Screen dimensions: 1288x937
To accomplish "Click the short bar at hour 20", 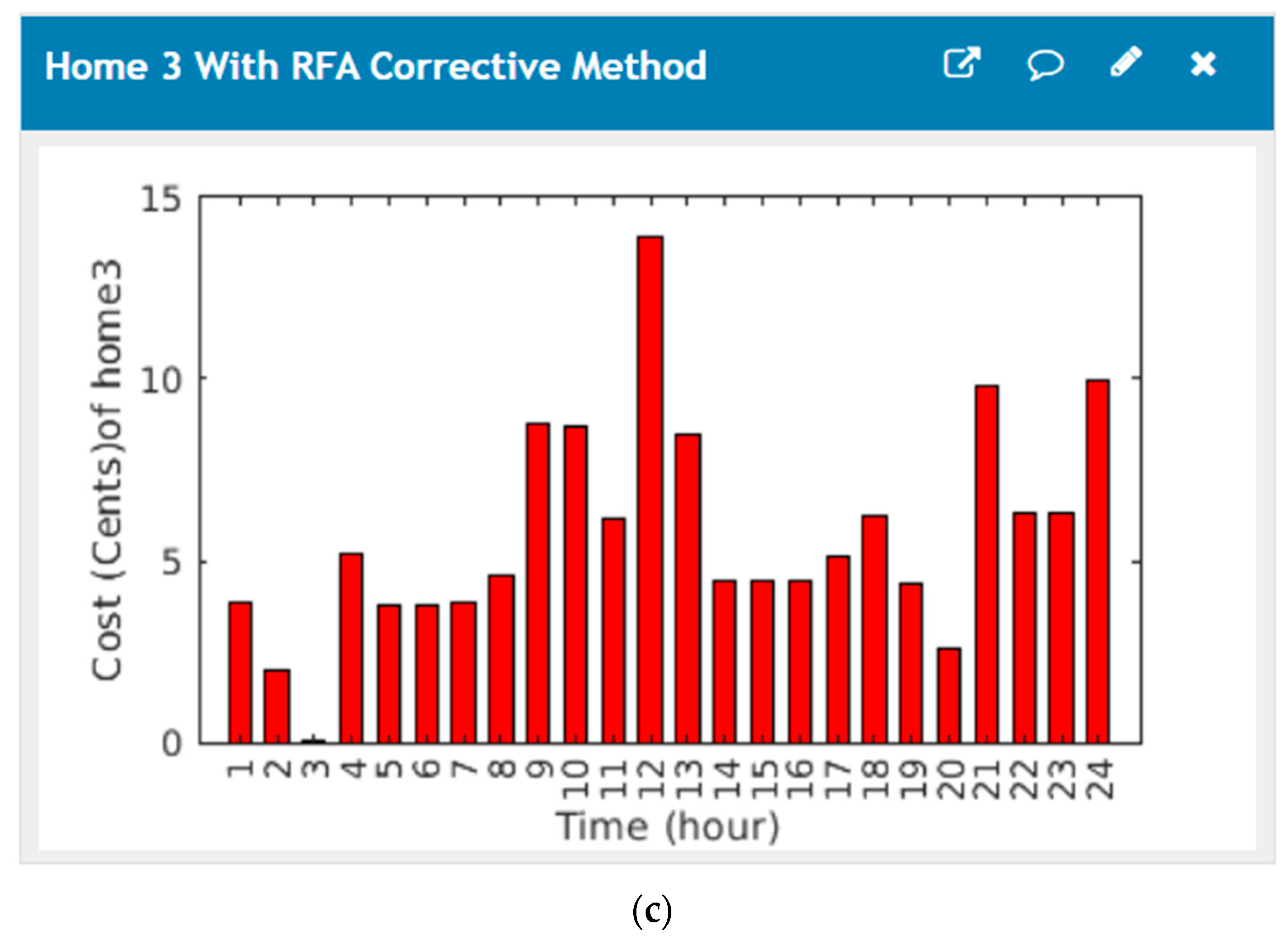I will click(x=949, y=695).
